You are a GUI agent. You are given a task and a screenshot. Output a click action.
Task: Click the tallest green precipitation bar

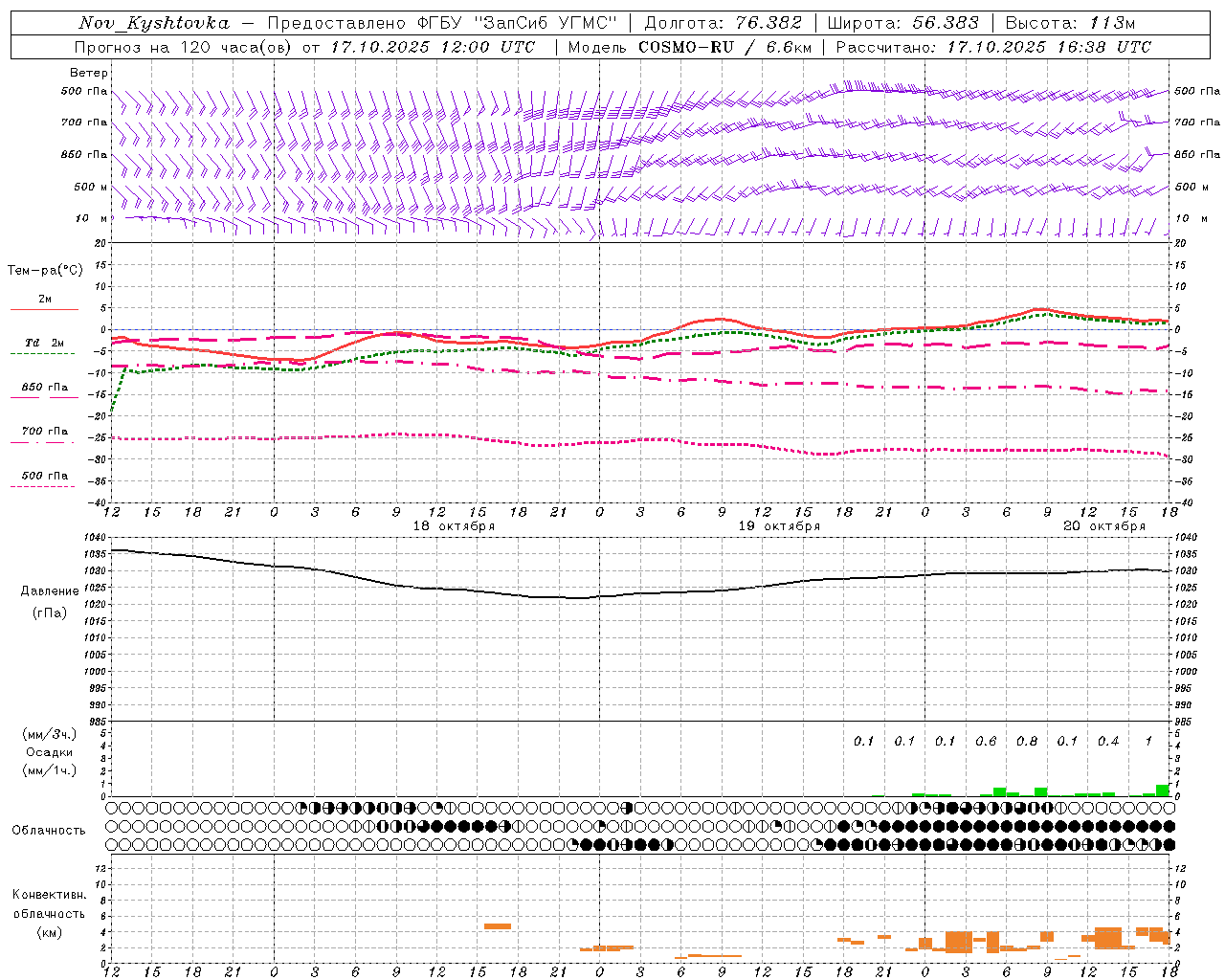1163,791
